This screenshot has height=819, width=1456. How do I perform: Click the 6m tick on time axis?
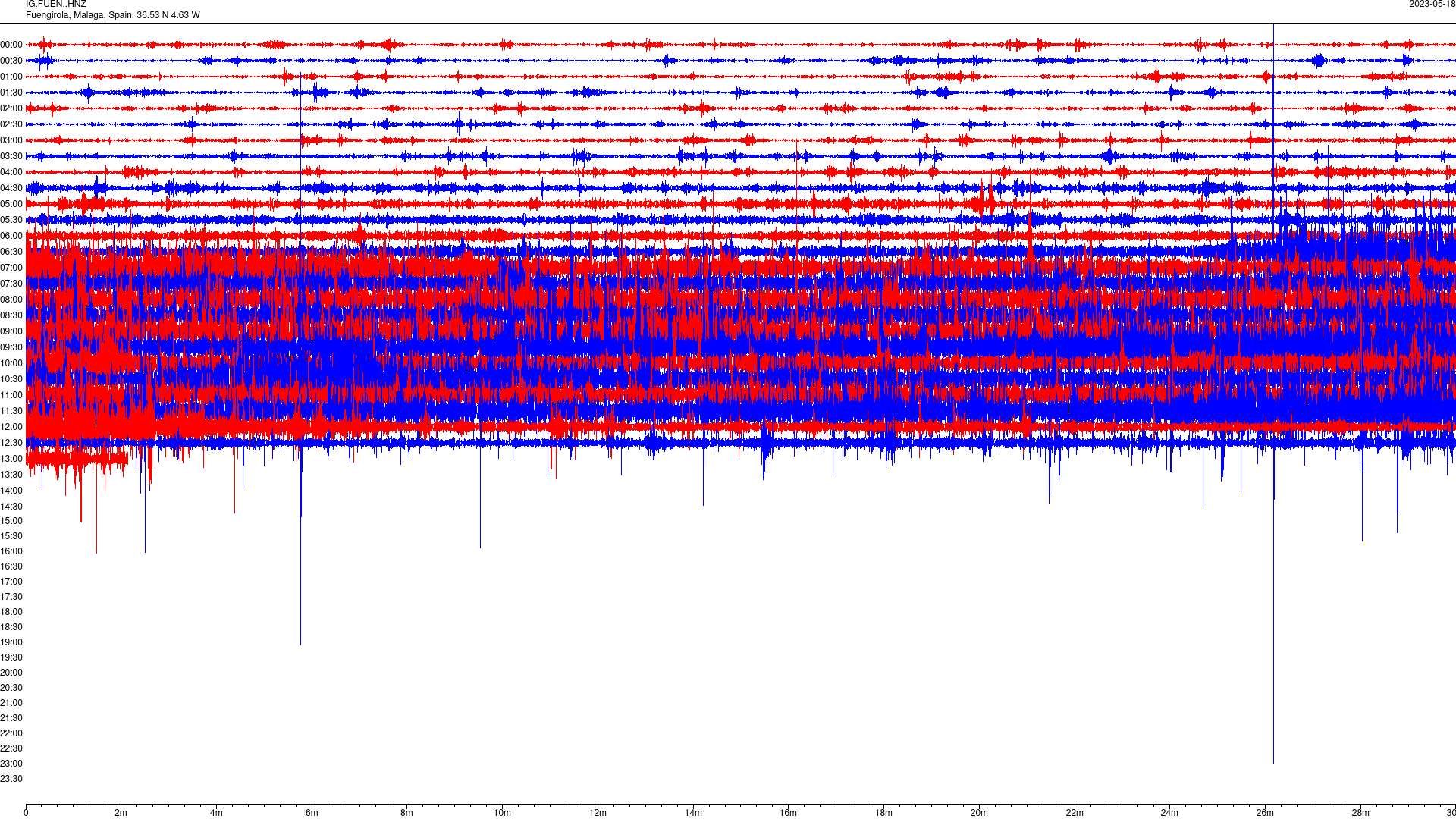pos(312,813)
